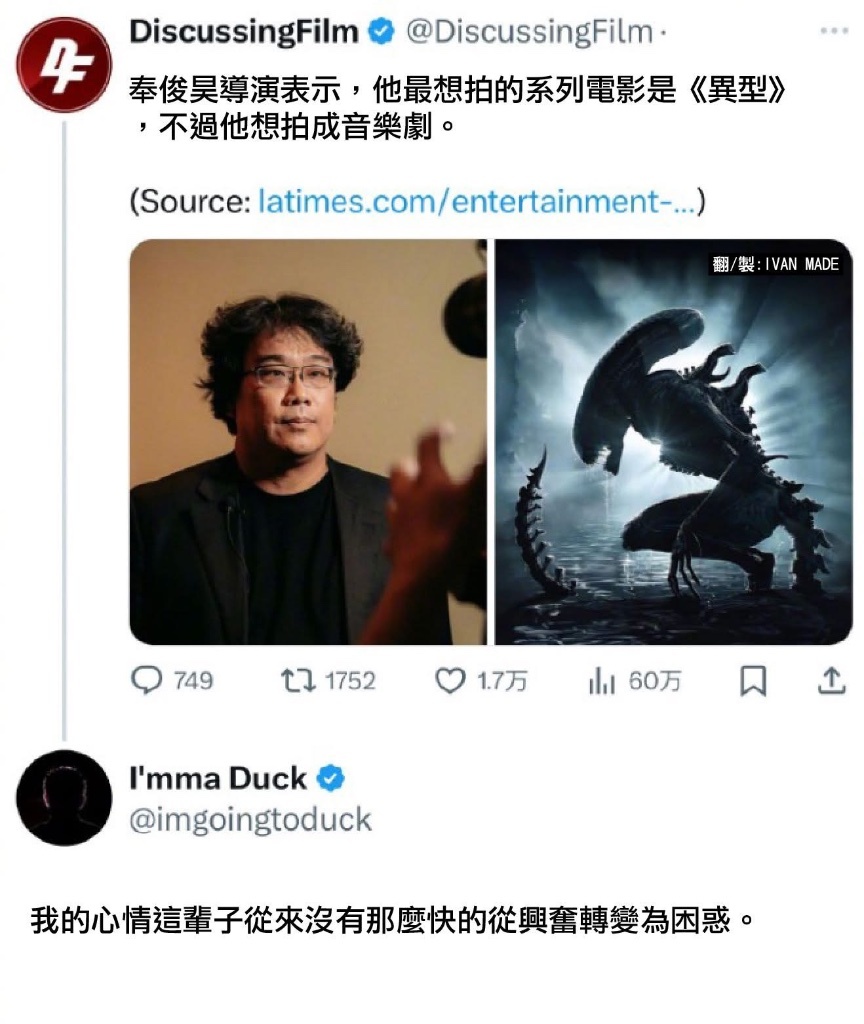Open the Alien creature artwork image
Viewport: 864px width, 1024px height.
(673, 441)
